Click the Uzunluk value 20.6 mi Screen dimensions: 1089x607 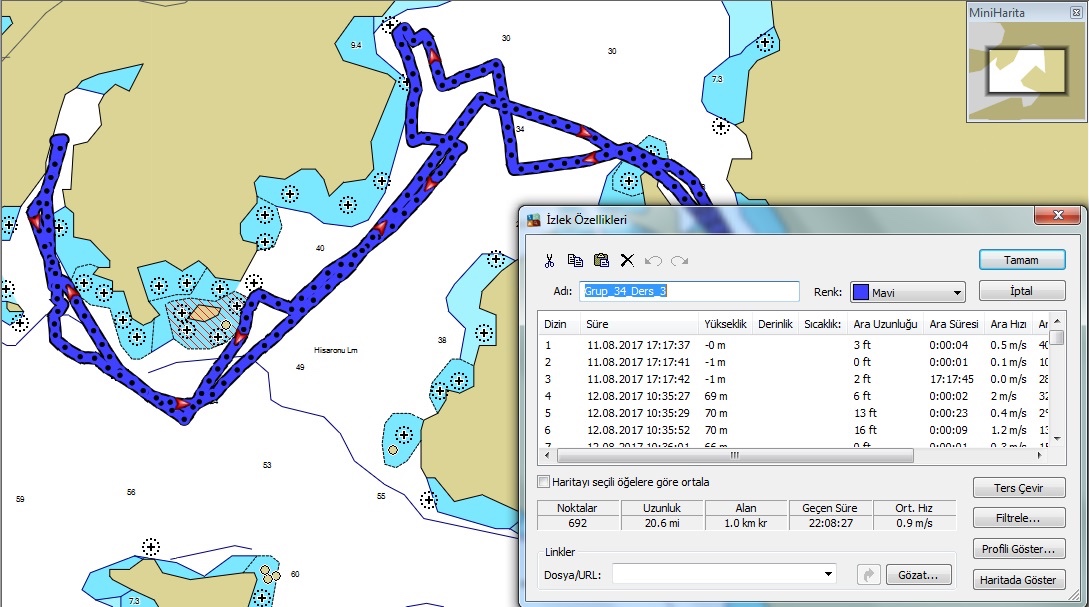[662, 523]
